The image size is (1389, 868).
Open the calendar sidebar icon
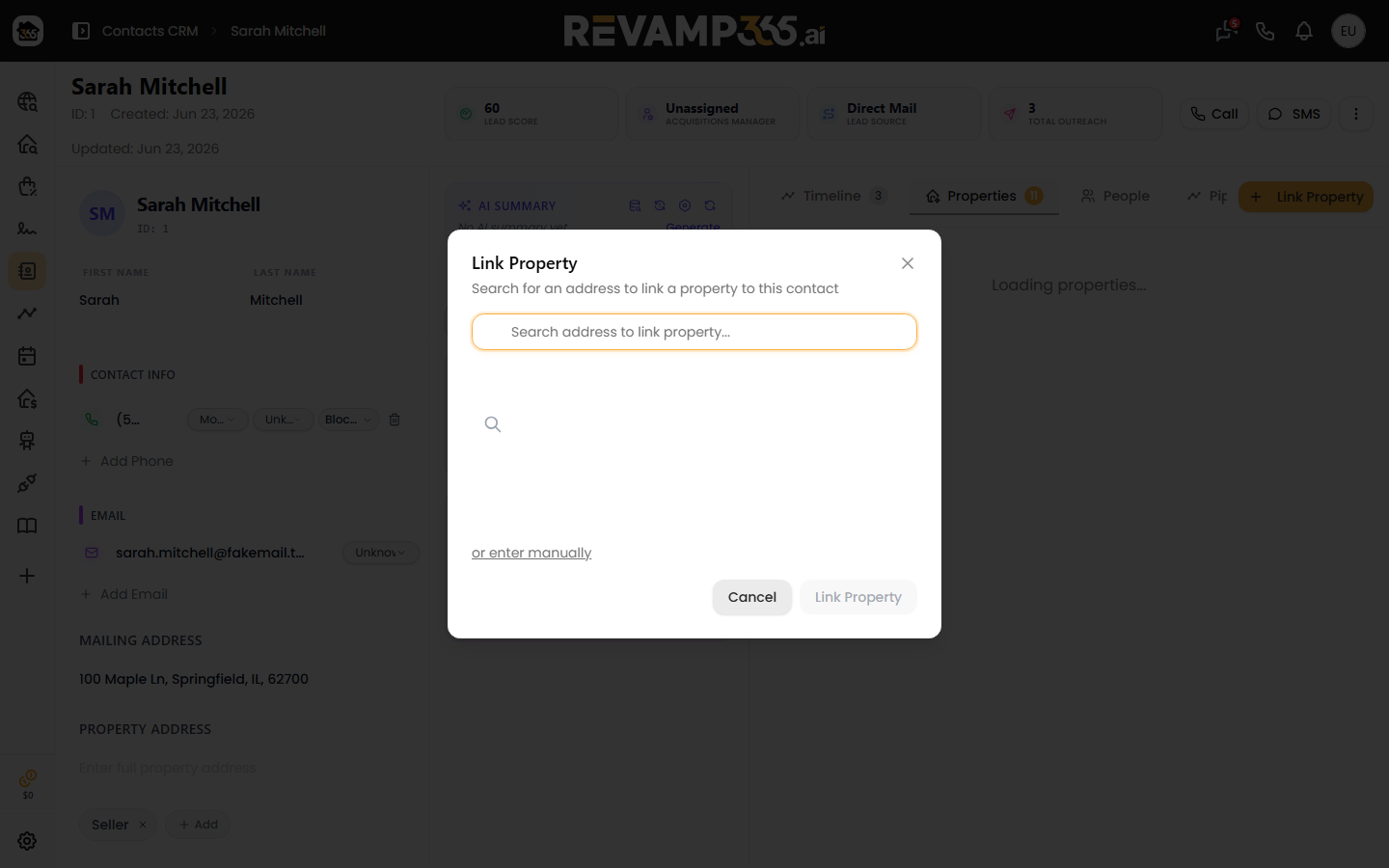point(27,356)
